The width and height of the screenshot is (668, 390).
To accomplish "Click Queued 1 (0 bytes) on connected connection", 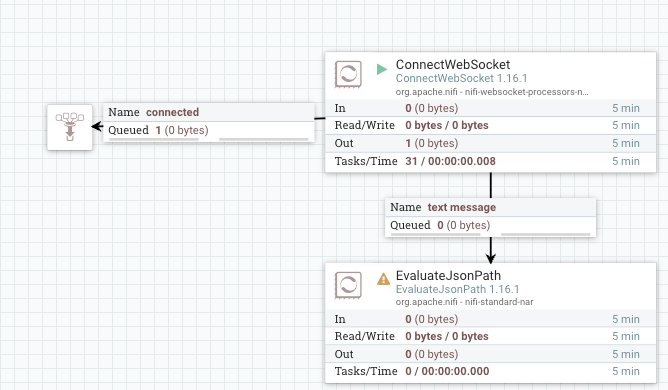I will [x=158, y=130].
